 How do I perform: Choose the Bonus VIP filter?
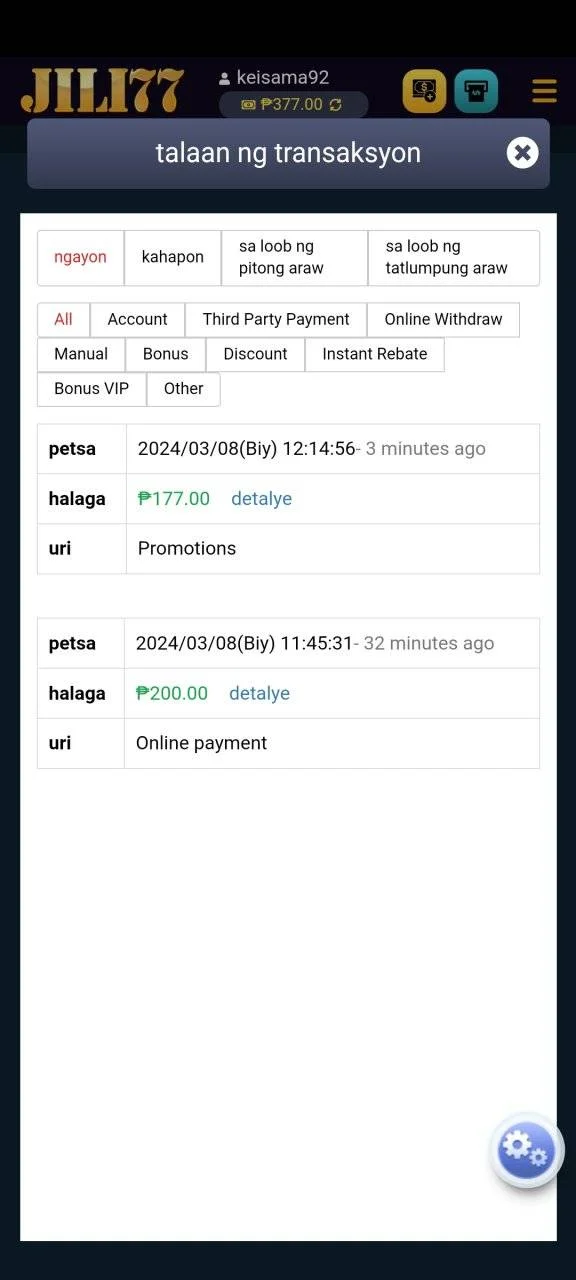point(92,390)
